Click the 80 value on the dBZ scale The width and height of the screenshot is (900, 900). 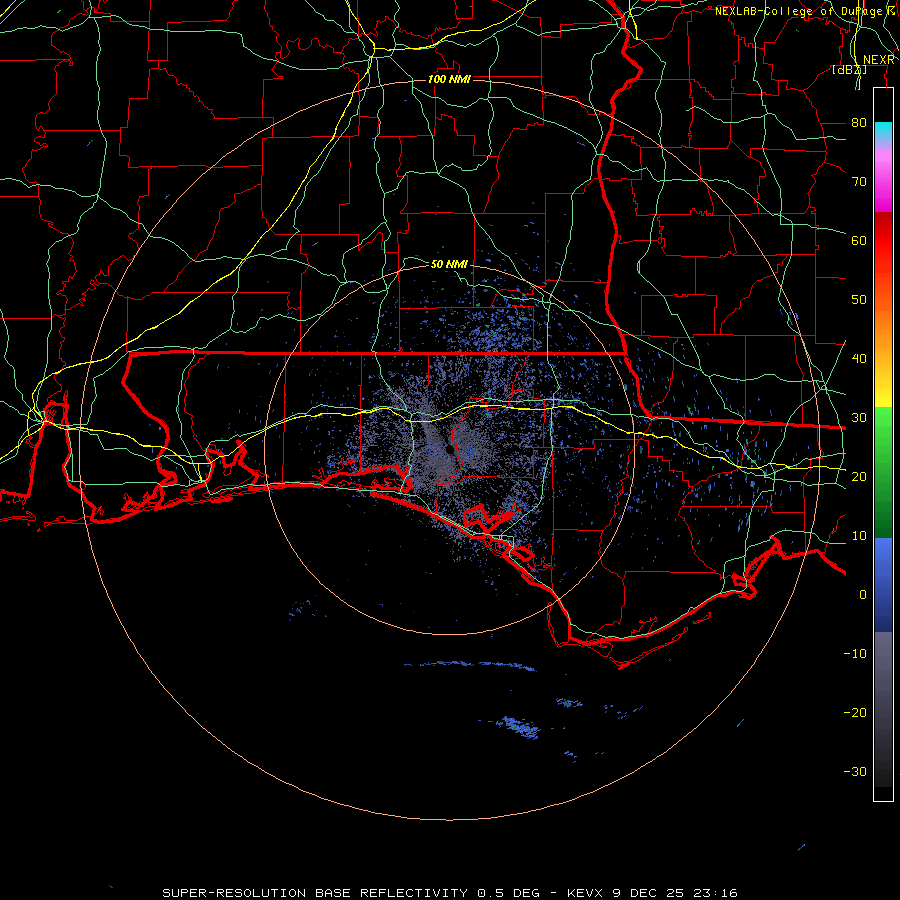click(859, 122)
